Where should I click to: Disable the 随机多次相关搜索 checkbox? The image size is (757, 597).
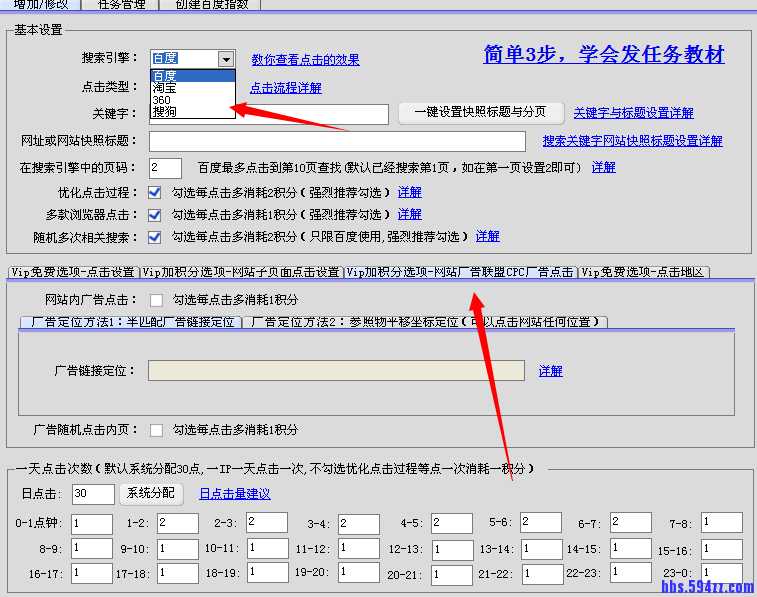coord(155,237)
